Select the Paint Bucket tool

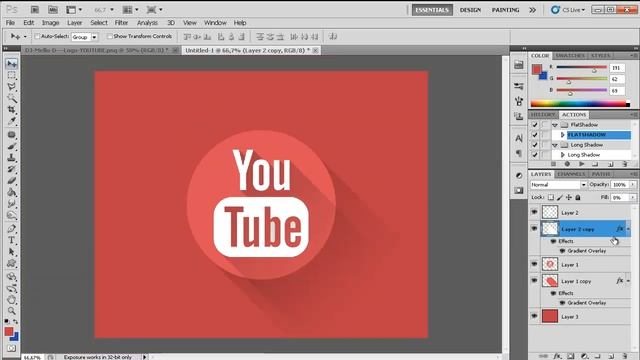[x=11, y=192]
